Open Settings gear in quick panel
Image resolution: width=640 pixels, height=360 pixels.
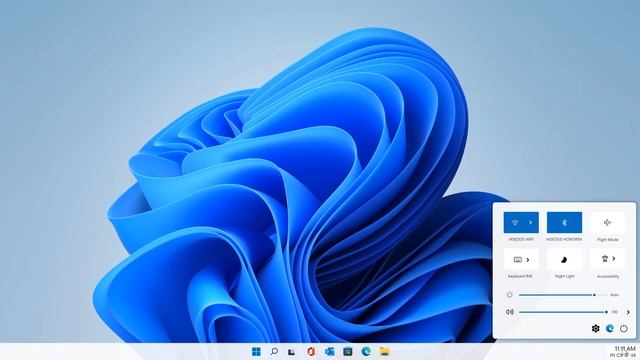(596, 328)
